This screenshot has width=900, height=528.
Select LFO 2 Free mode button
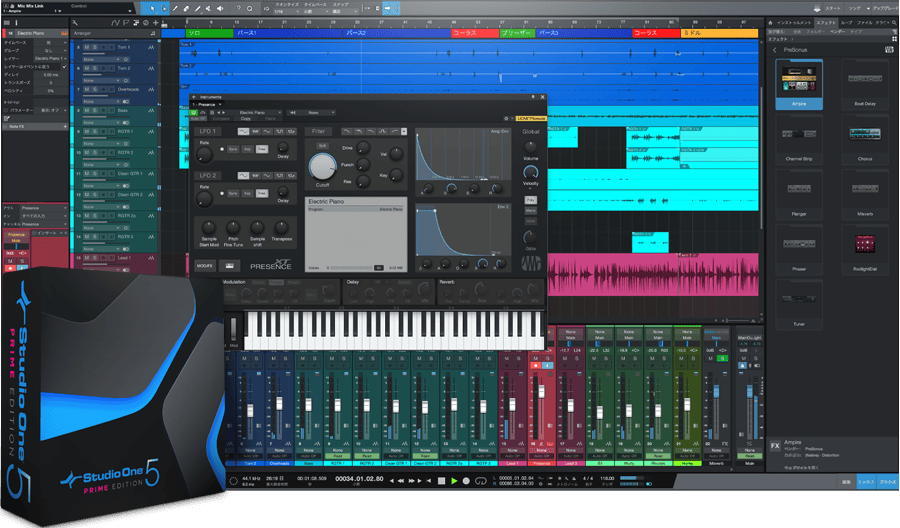pos(262,193)
